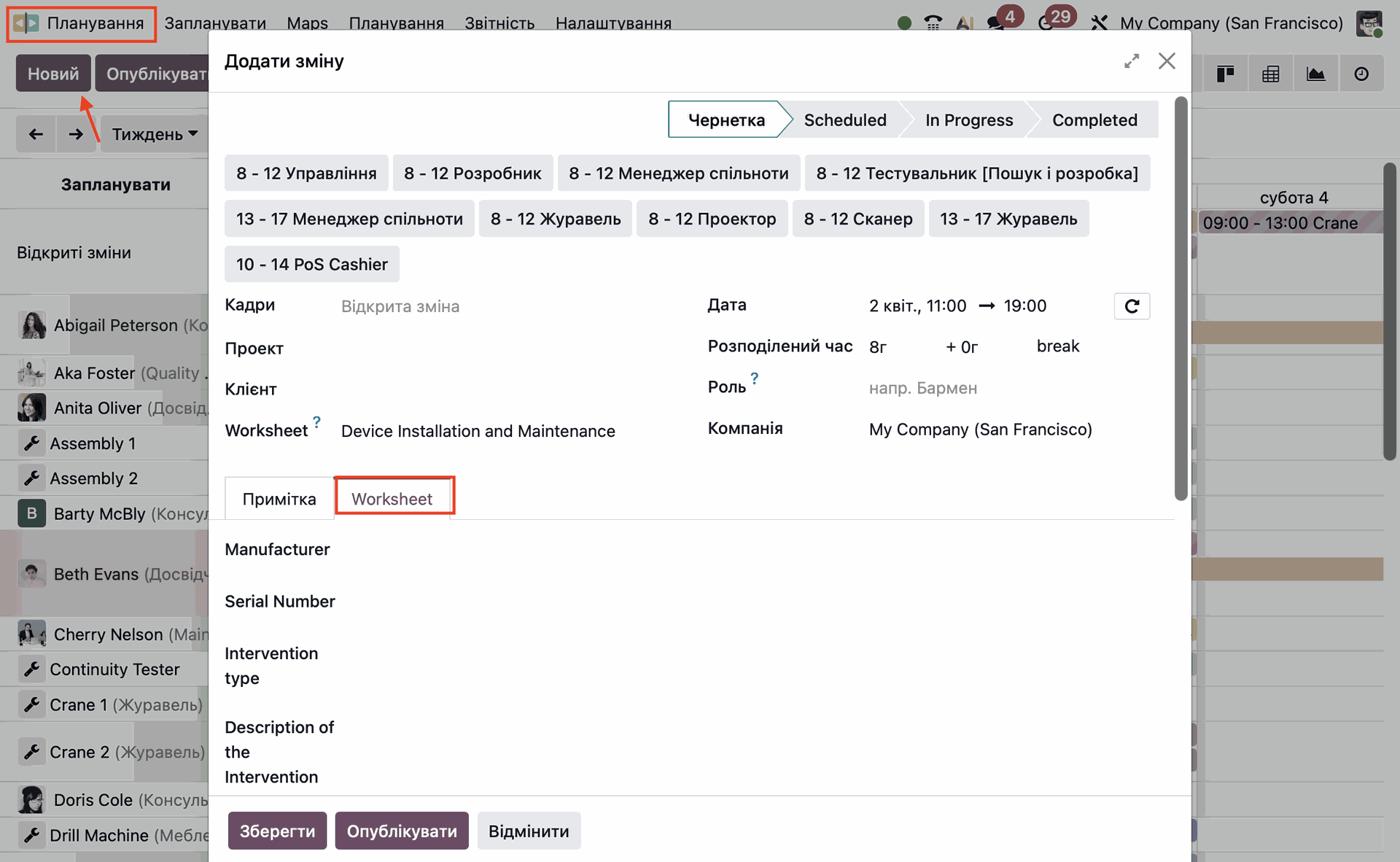Click the Зберегти button

pos(277,831)
